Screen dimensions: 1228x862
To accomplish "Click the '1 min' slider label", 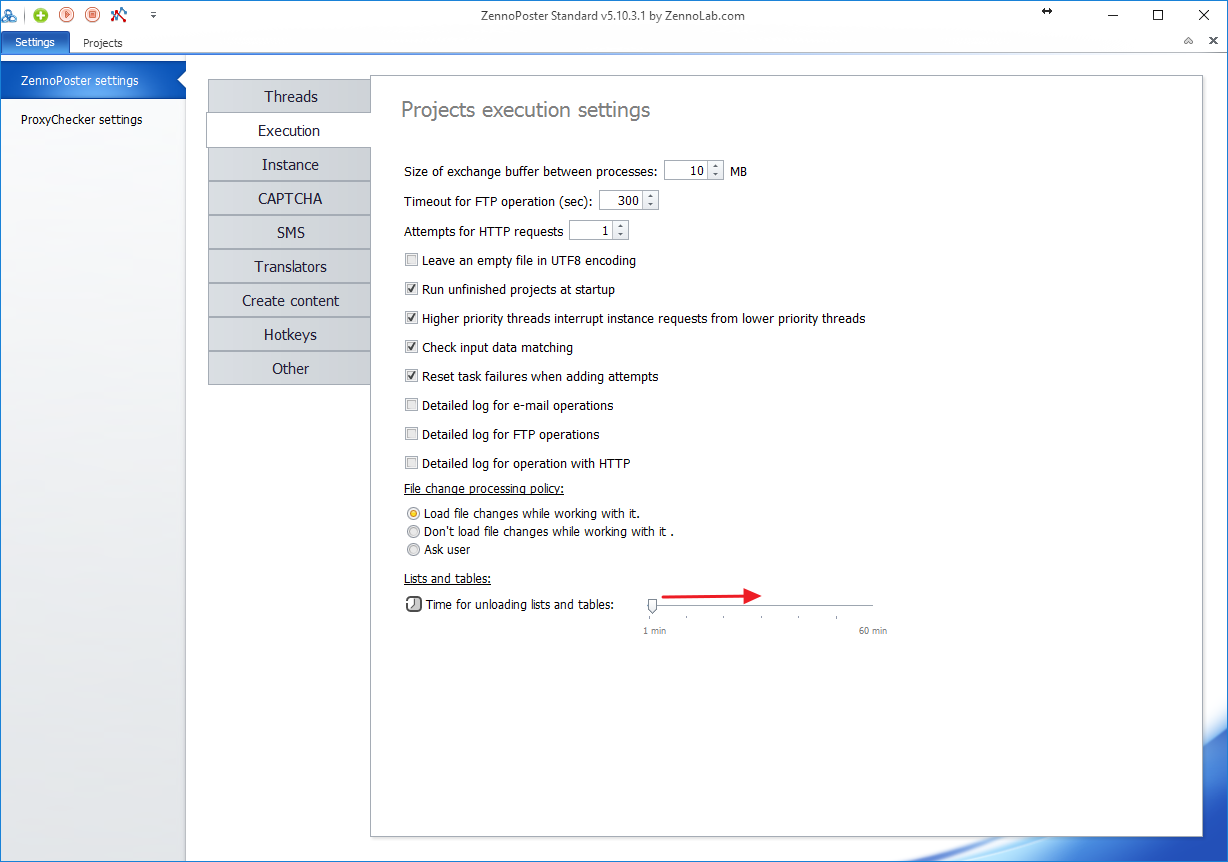I will coord(655,631).
